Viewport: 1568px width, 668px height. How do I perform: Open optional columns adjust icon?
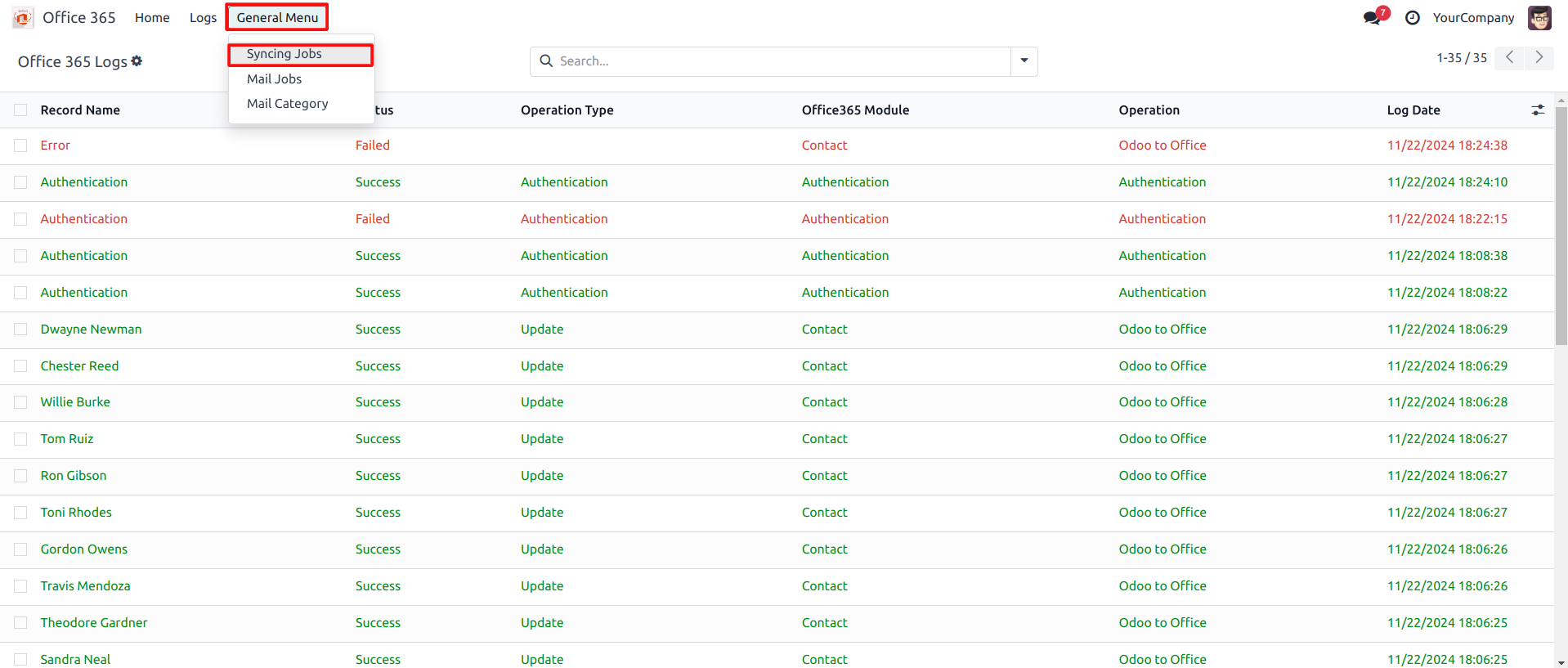(1538, 110)
